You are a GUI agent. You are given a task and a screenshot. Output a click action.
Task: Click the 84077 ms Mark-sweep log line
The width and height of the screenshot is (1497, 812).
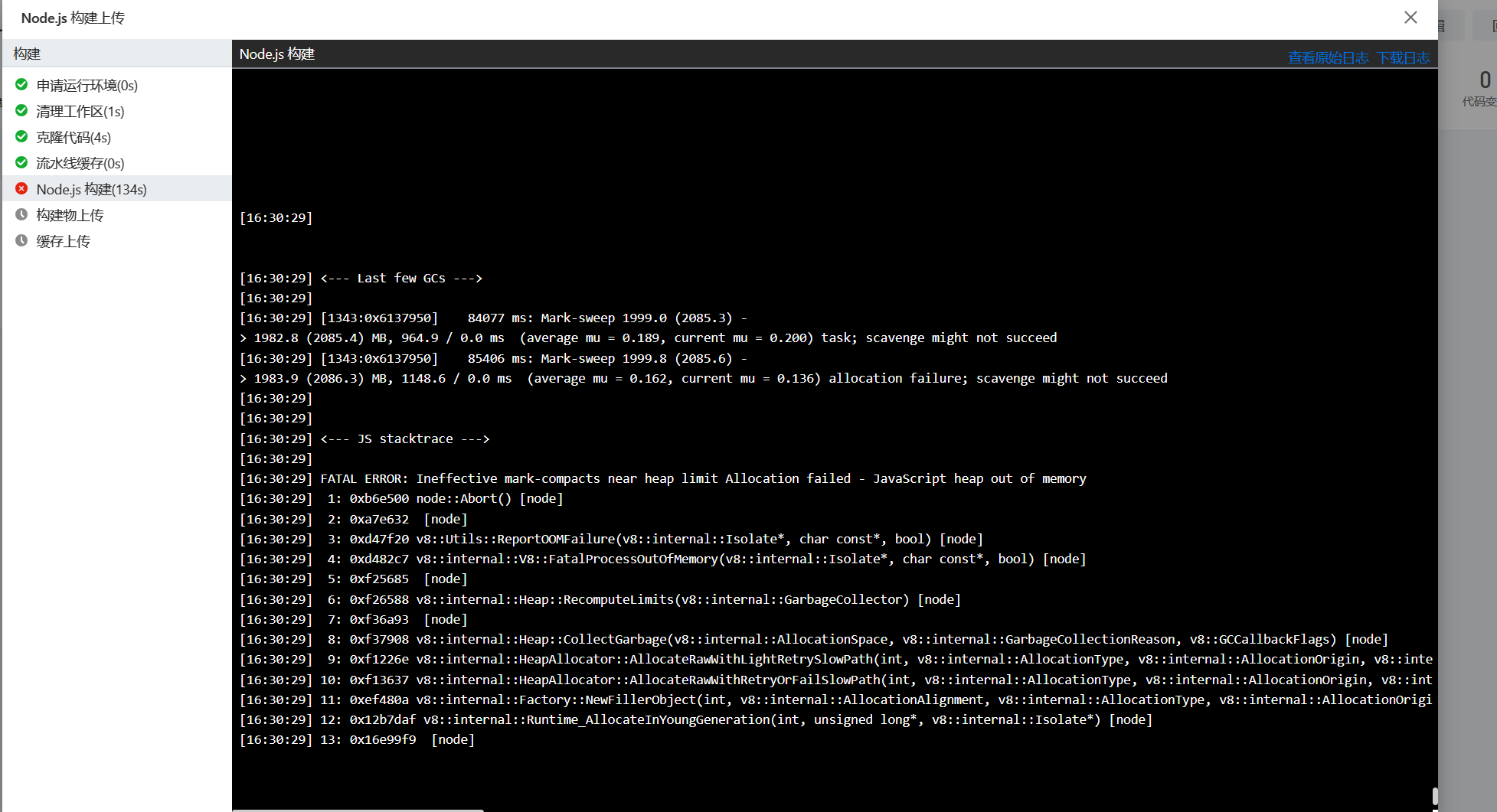tap(494, 318)
